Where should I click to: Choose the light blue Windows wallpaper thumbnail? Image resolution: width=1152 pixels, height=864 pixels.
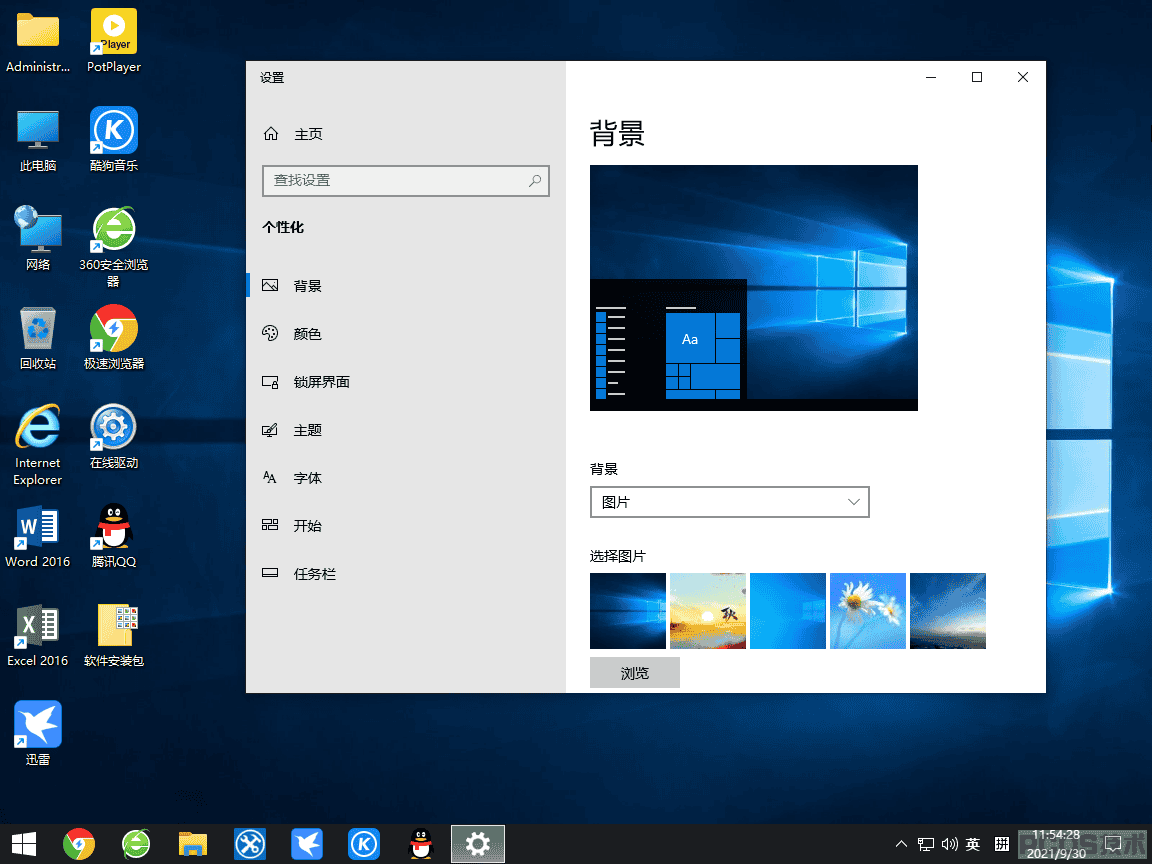point(788,611)
